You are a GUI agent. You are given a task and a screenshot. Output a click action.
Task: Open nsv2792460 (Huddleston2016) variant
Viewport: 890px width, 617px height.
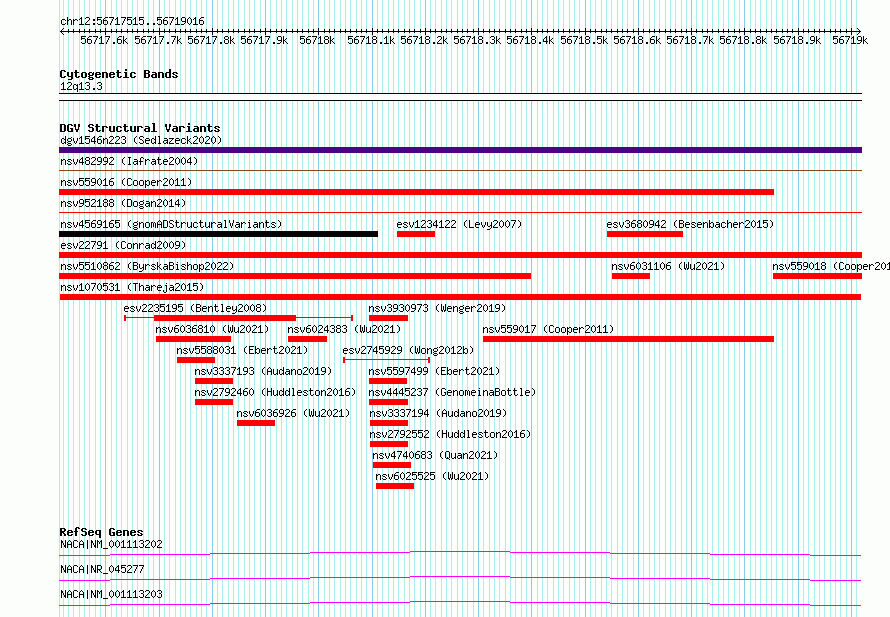[x=275, y=392]
